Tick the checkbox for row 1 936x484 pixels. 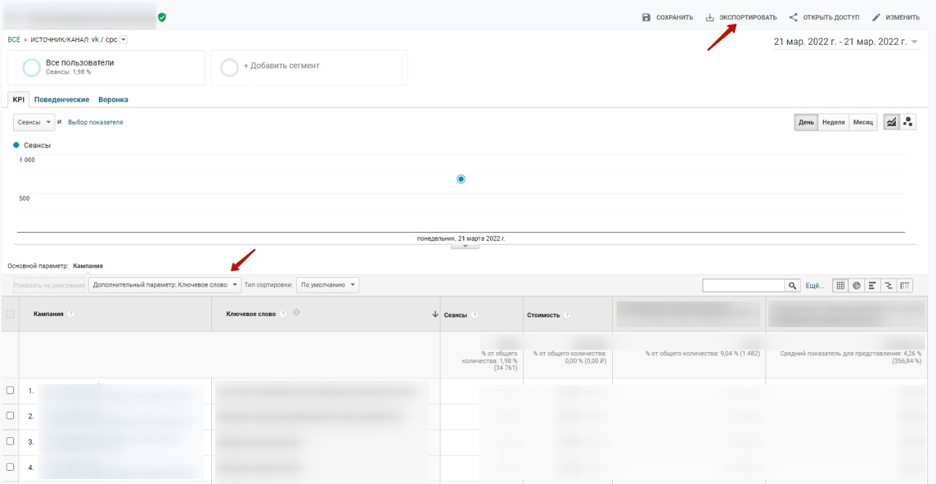[x=10, y=390]
